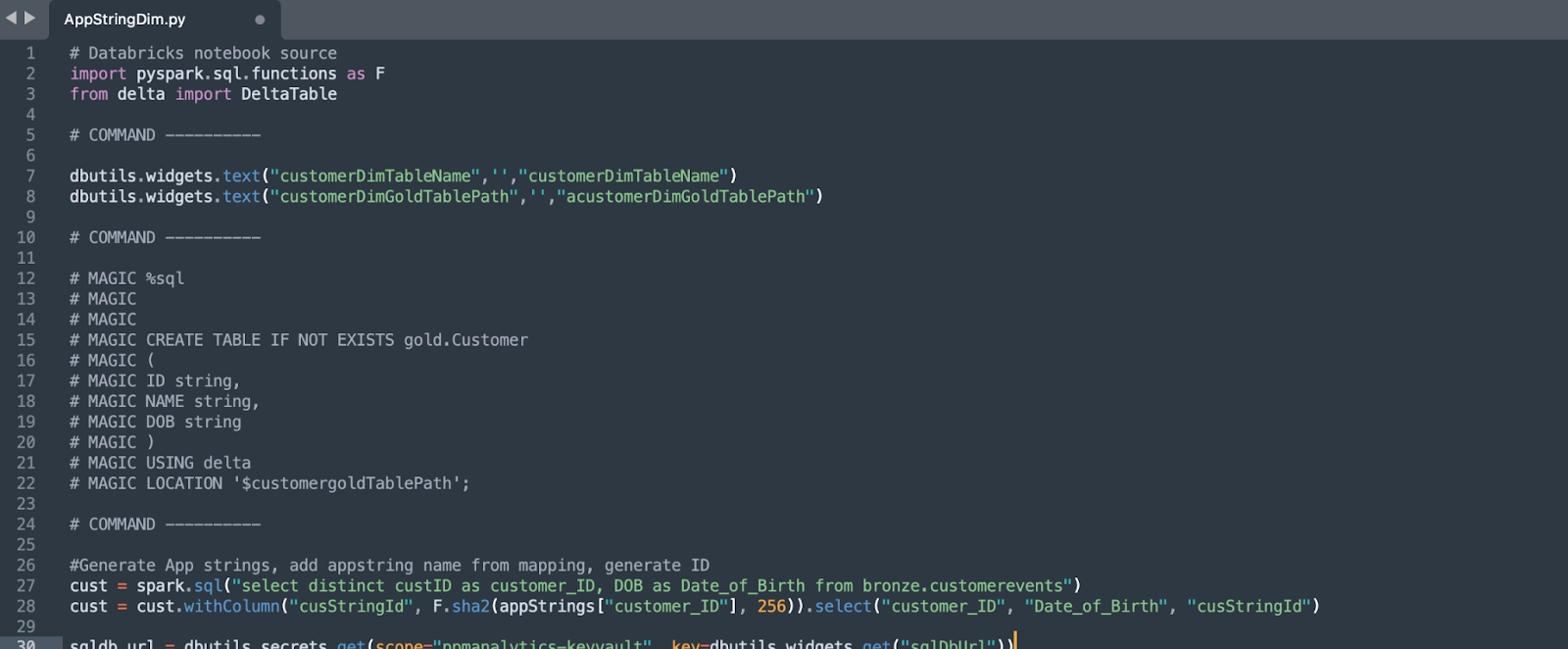Place cursor in 'Databricks notebook source' comment

pos(212,53)
